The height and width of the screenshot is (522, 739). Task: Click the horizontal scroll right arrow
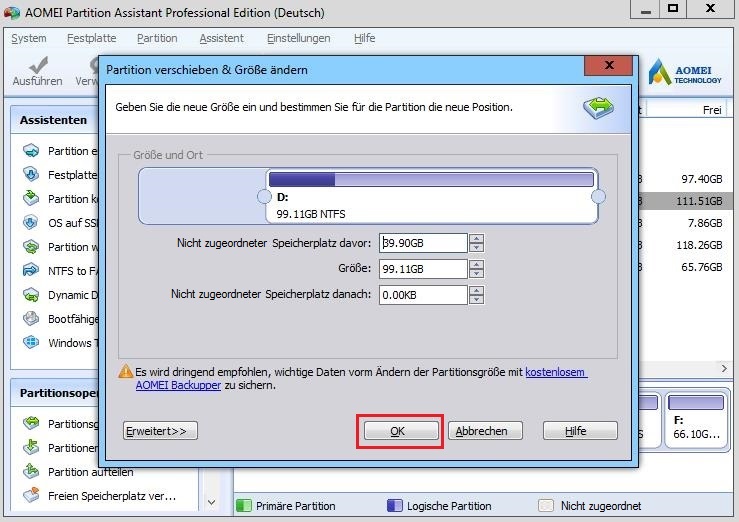(x=724, y=368)
